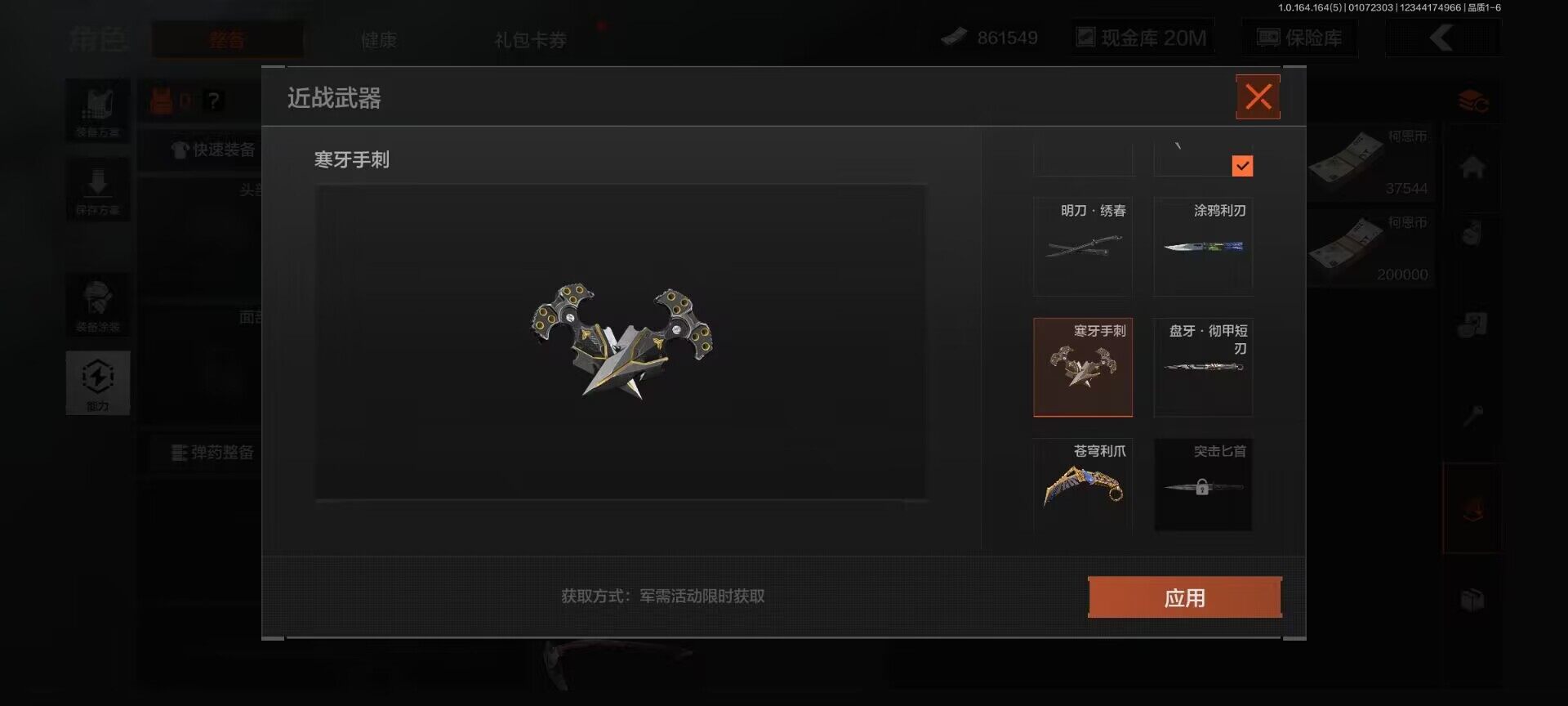
Task: Select the 寒牙手刺 weapon tile
Action: tap(1083, 367)
